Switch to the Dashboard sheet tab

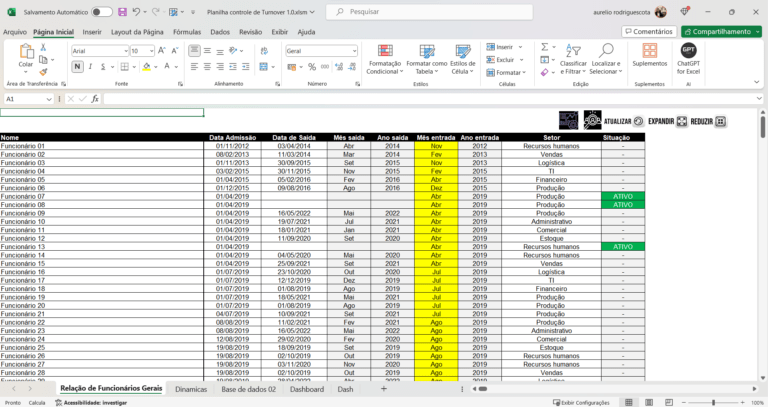click(307, 389)
